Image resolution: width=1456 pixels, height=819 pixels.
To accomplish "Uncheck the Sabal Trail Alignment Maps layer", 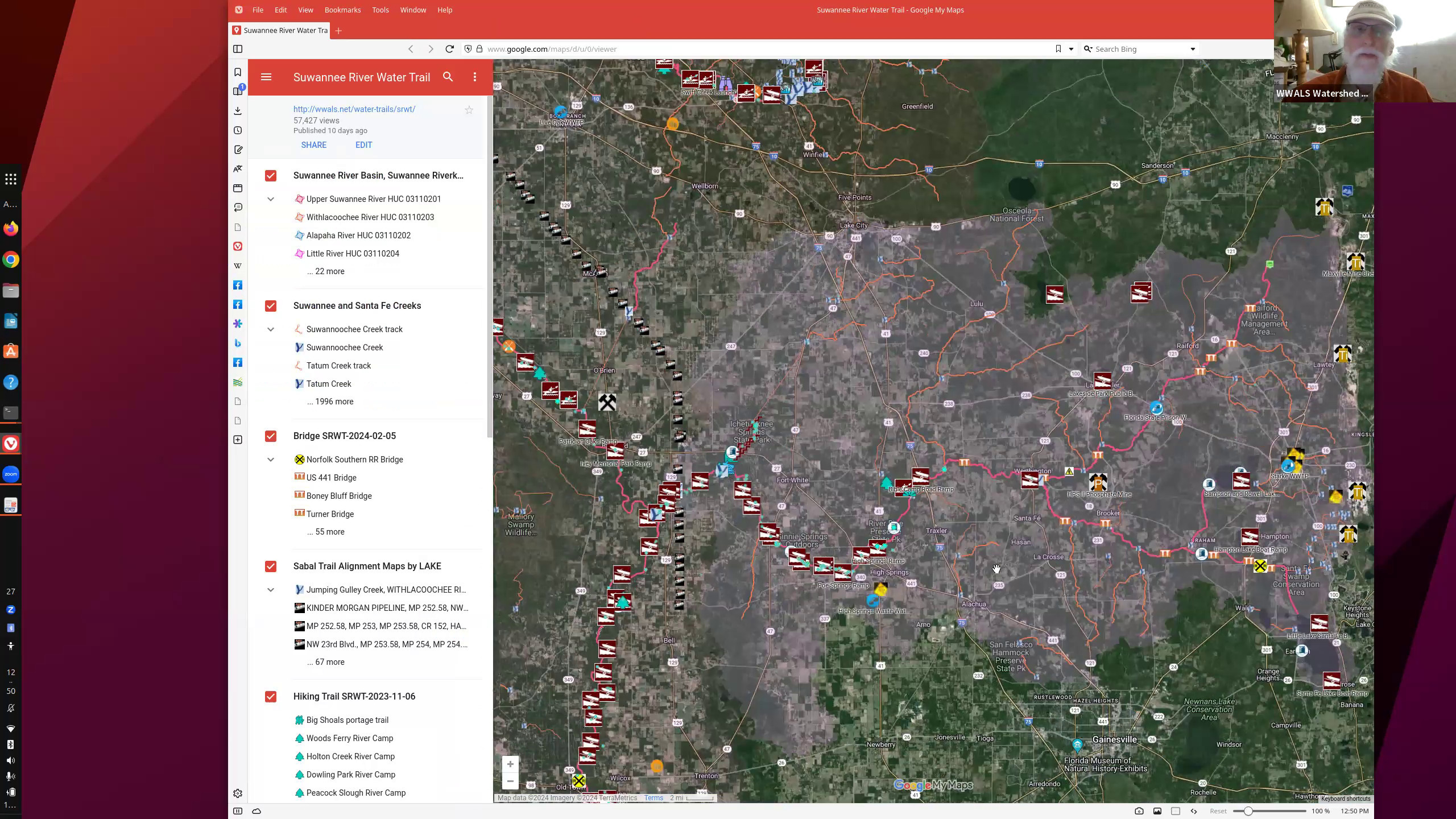I will [x=271, y=566].
